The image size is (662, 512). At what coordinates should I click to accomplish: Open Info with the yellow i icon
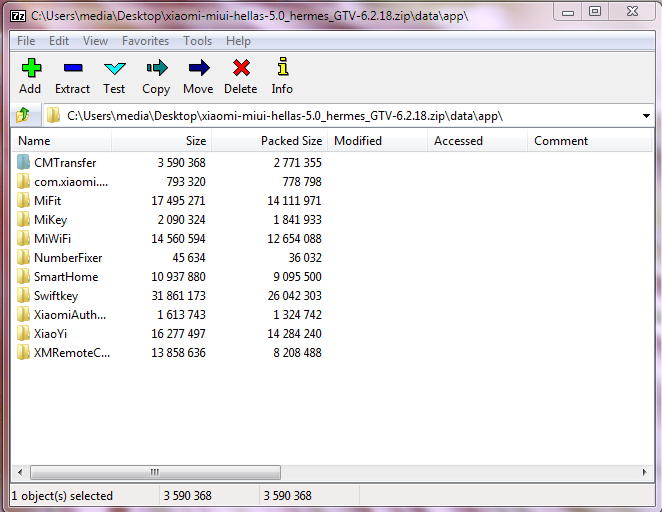(282, 67)
